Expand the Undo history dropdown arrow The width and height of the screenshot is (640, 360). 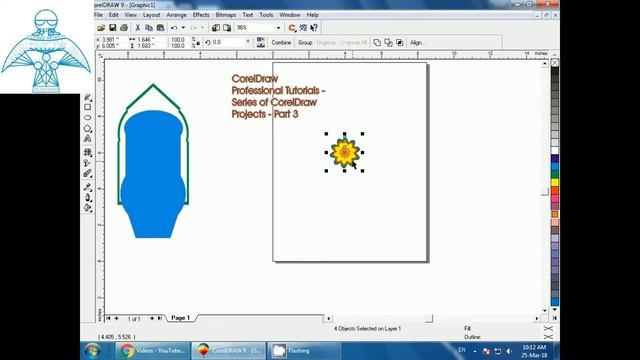183,28
